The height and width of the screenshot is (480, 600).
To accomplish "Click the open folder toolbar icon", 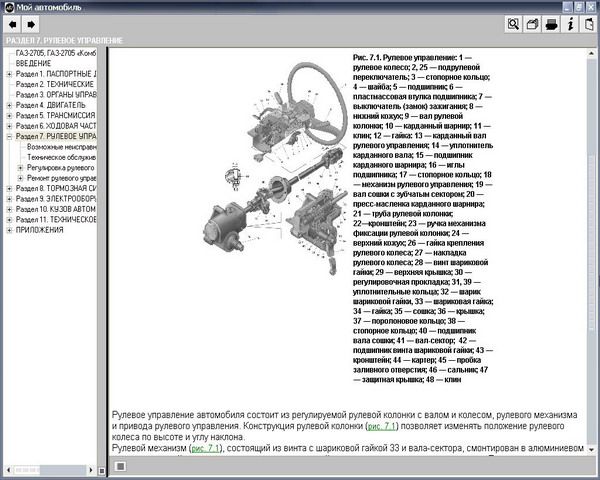I will [x=534, y=24].
